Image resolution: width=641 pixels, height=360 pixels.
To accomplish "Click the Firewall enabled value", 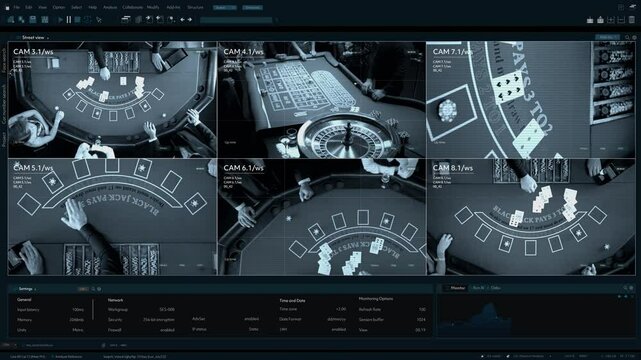I will (x=168, y=330).
